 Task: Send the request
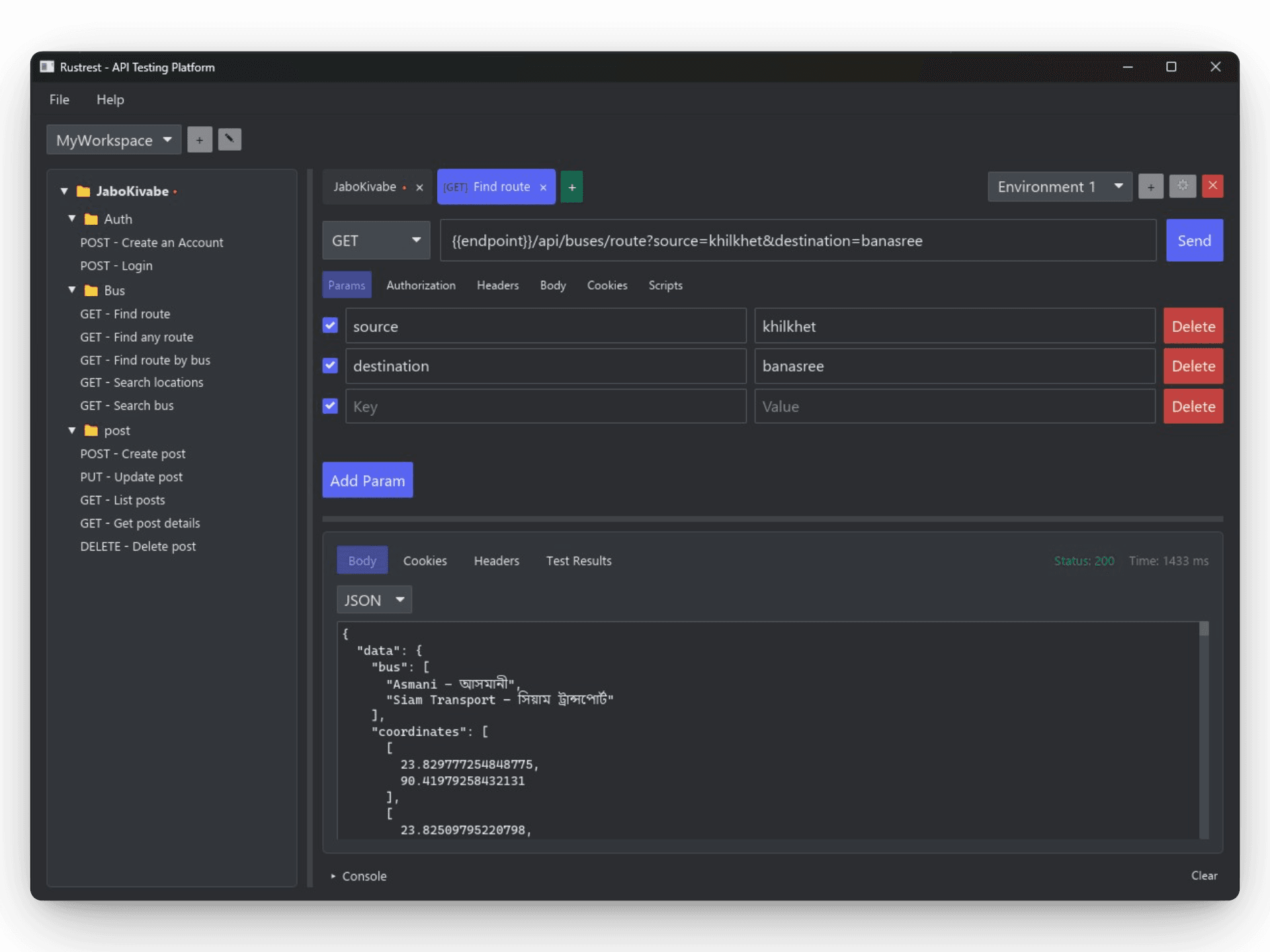pyautogui.click(x=1194, y=241)
